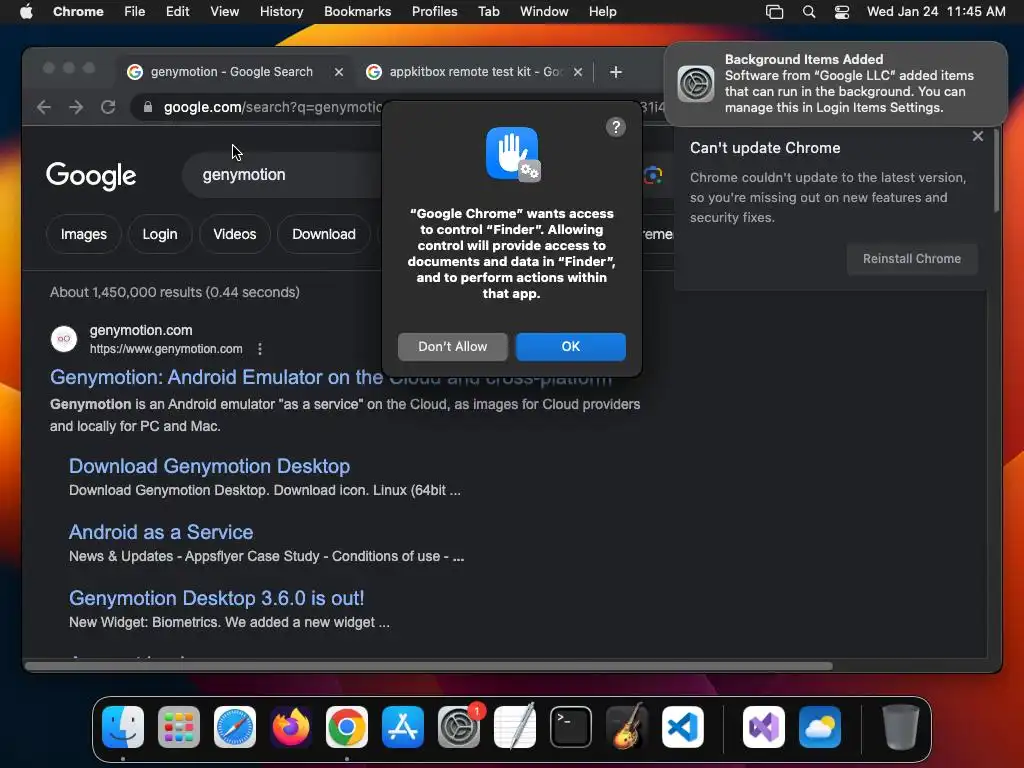1024x768 pixels.
Task: Open the Trash in the dock
Action: click(x=901, y=727)
